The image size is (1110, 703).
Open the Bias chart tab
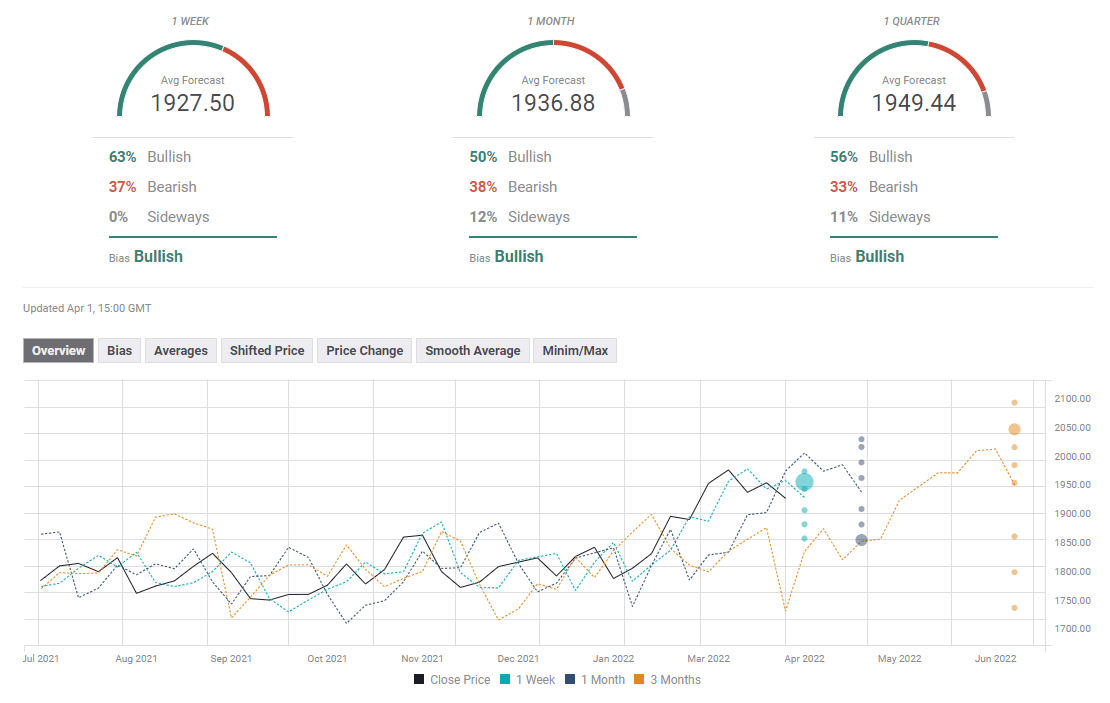[x=120, y=350]
